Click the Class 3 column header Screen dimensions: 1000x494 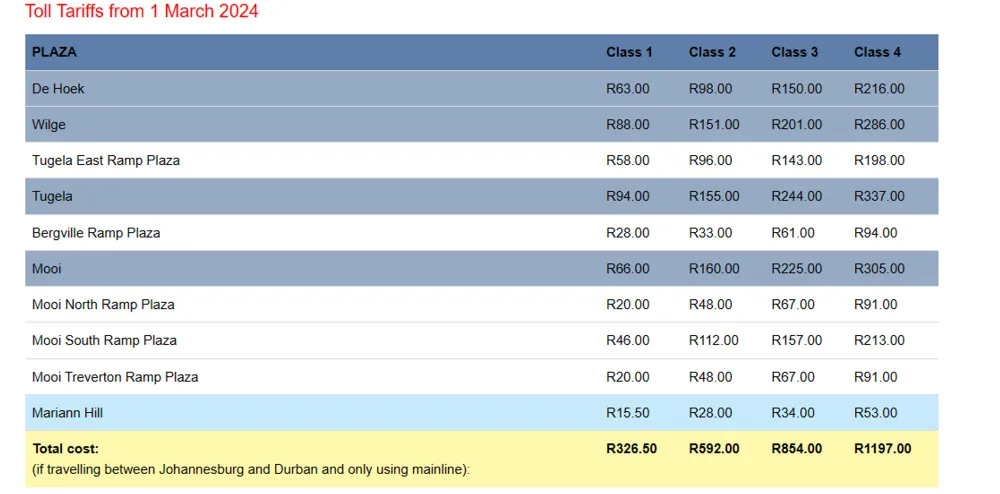(x=795, y=52)
